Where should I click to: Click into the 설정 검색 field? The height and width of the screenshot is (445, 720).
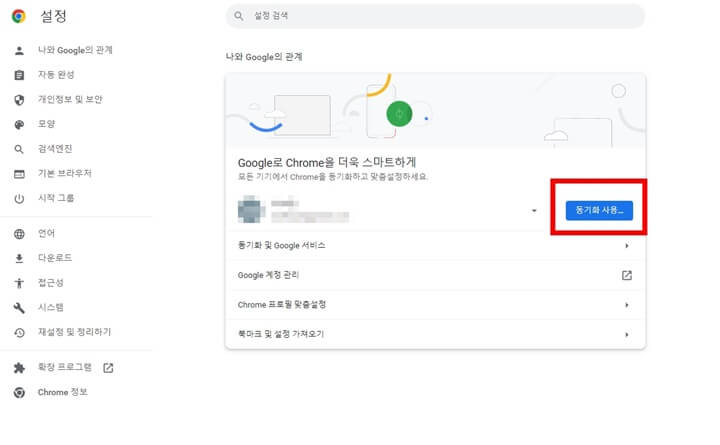[x=435, y=16]
